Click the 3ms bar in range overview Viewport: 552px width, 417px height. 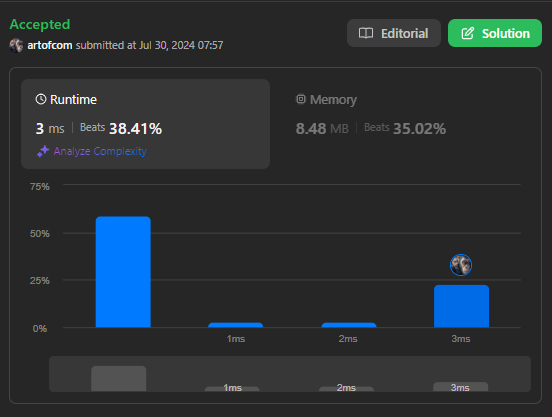coord(460,387)
